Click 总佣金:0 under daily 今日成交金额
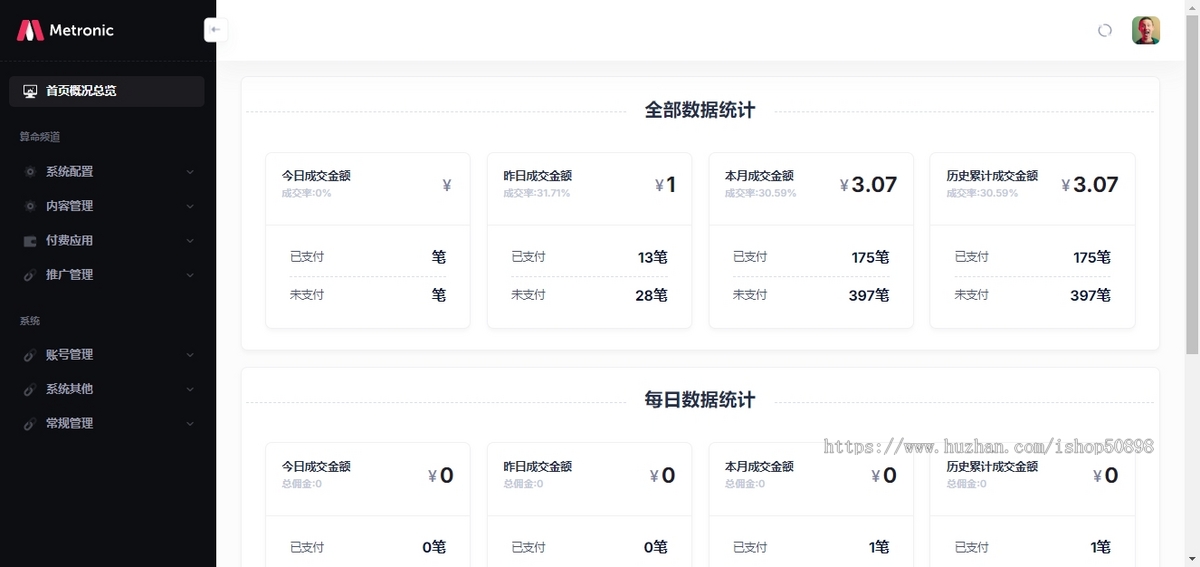Screen dimensions: 1200x567 pos(301,484)
